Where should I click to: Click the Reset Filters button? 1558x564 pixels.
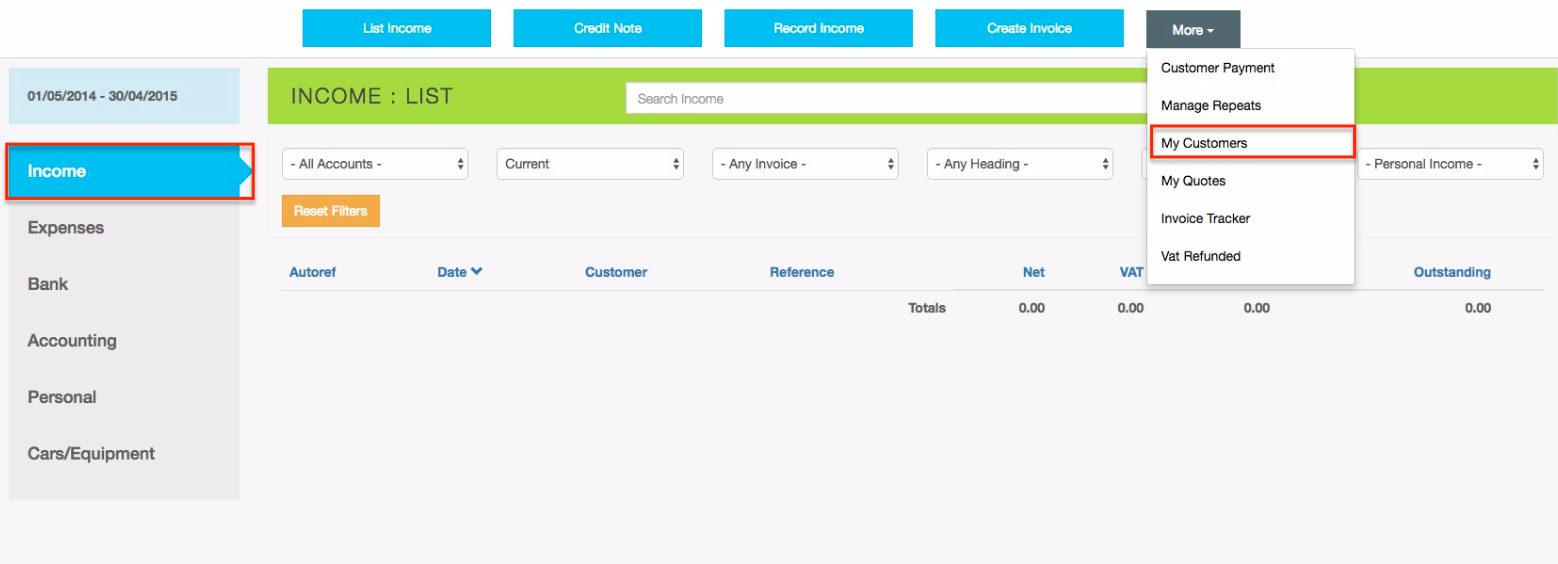click(331, 211)
